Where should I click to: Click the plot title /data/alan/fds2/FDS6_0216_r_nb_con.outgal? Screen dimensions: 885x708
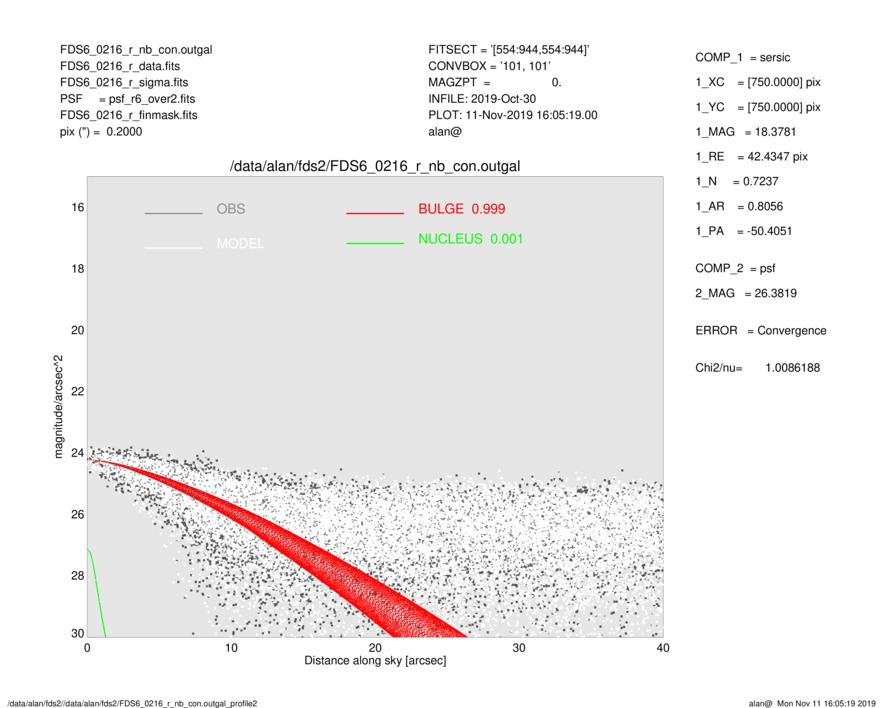point(375,167)
